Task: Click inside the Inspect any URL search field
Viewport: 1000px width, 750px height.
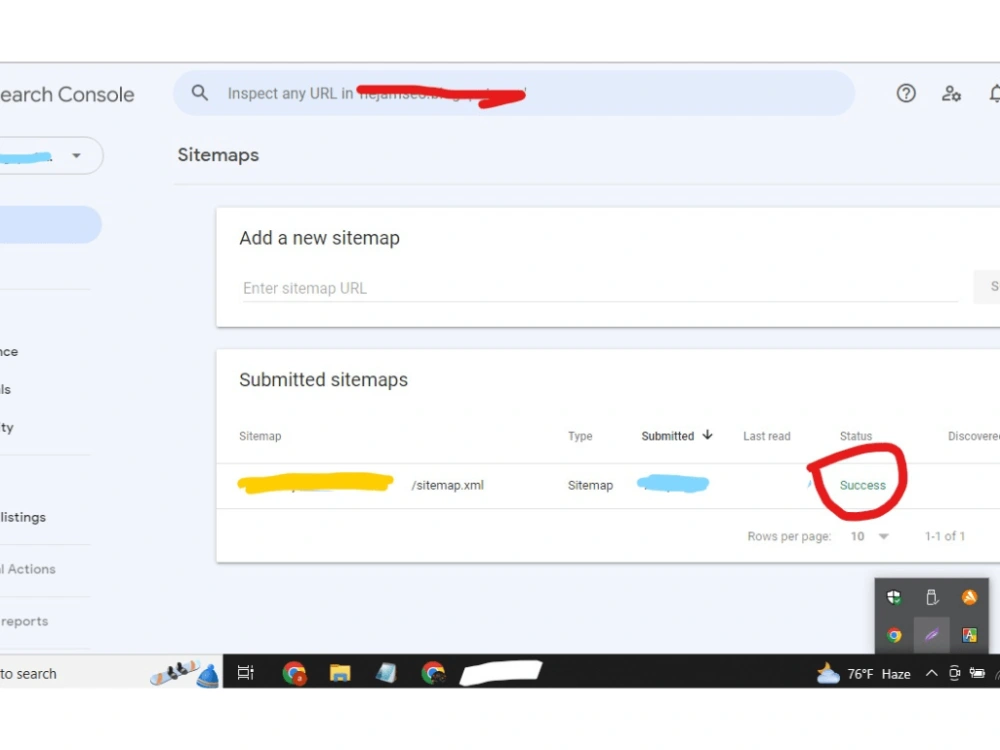Action: [514, 93]
